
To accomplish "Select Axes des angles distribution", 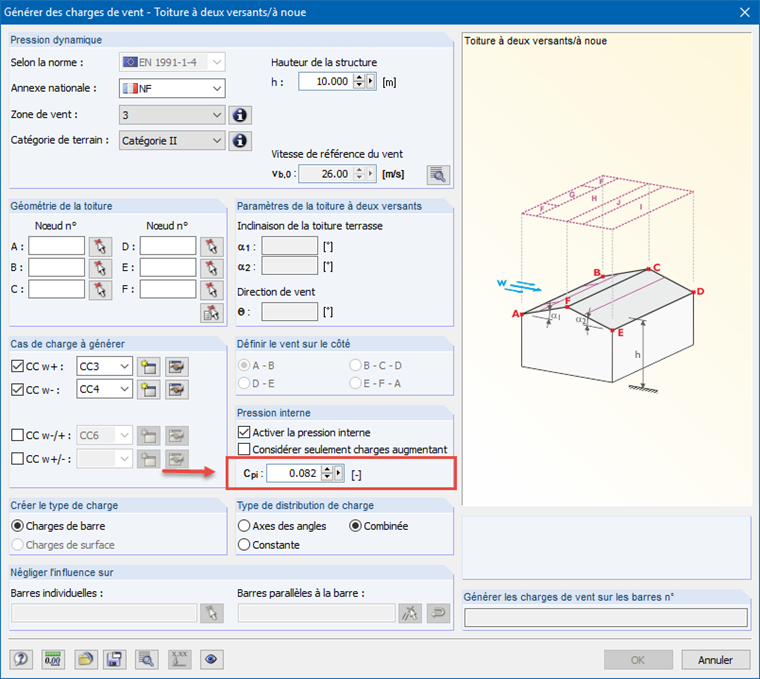I will point(244,526).
